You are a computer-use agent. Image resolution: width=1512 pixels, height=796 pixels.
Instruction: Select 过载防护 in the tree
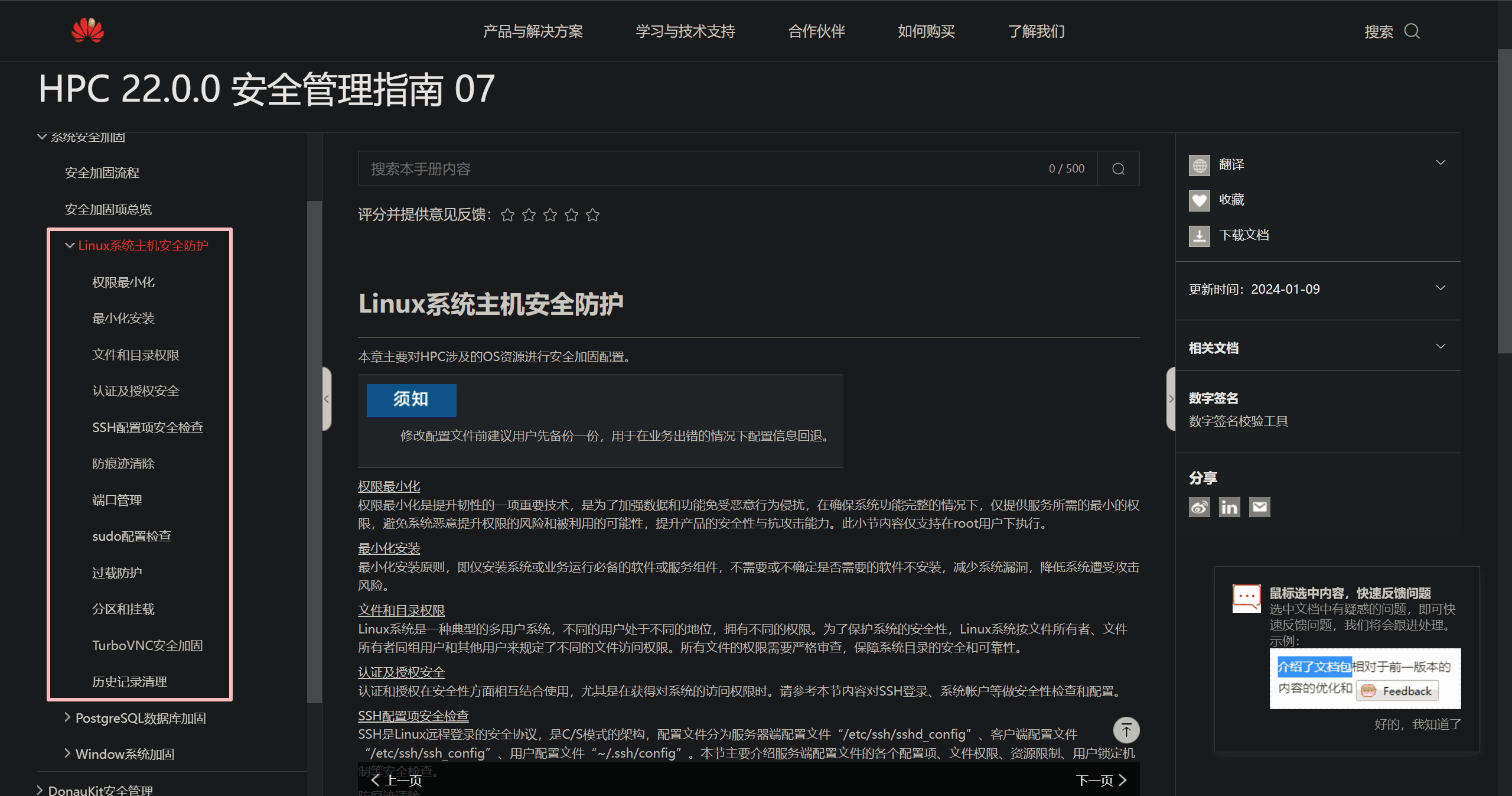(117, 573)
